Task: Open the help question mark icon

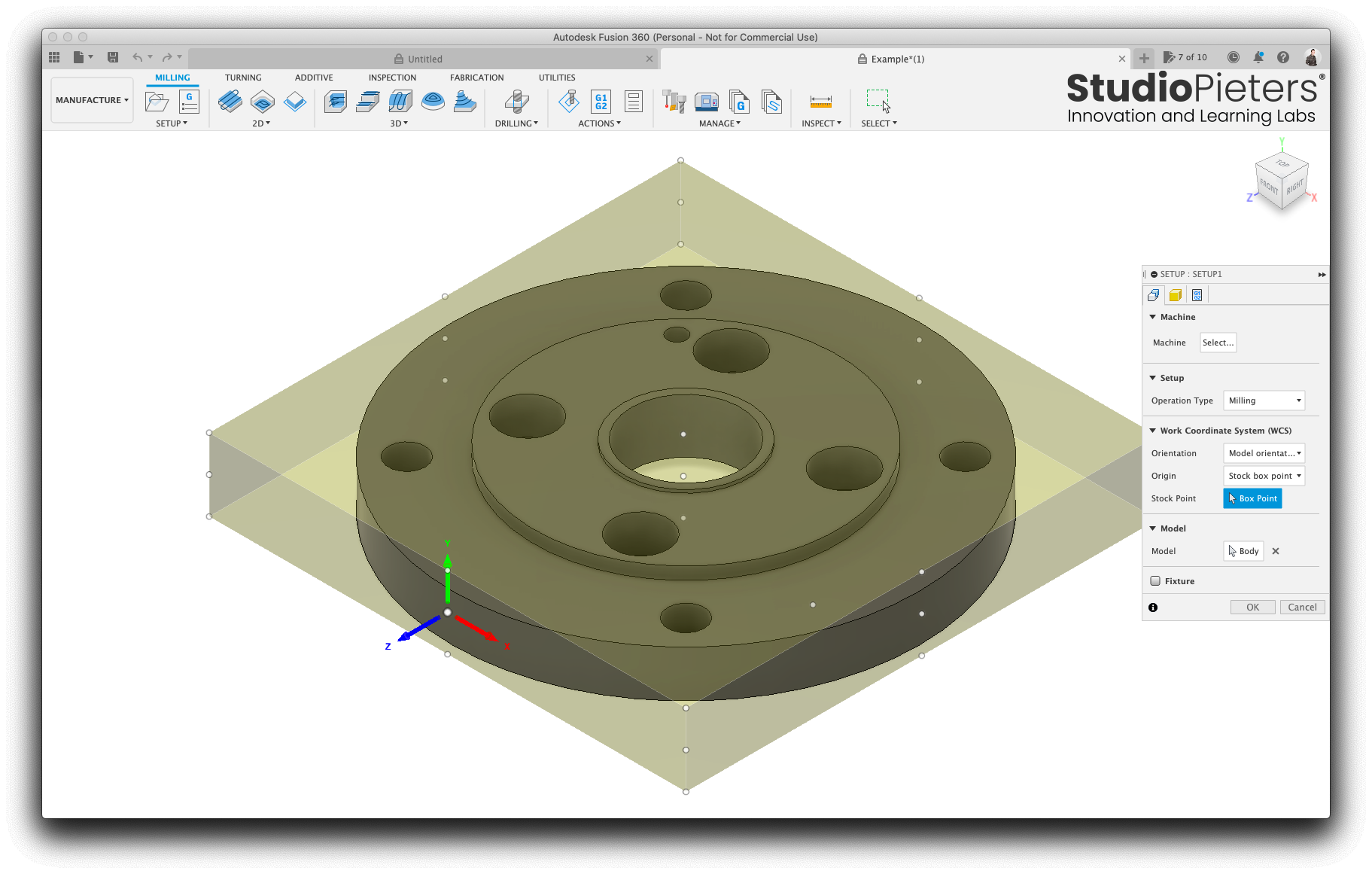Action: 1283,57
